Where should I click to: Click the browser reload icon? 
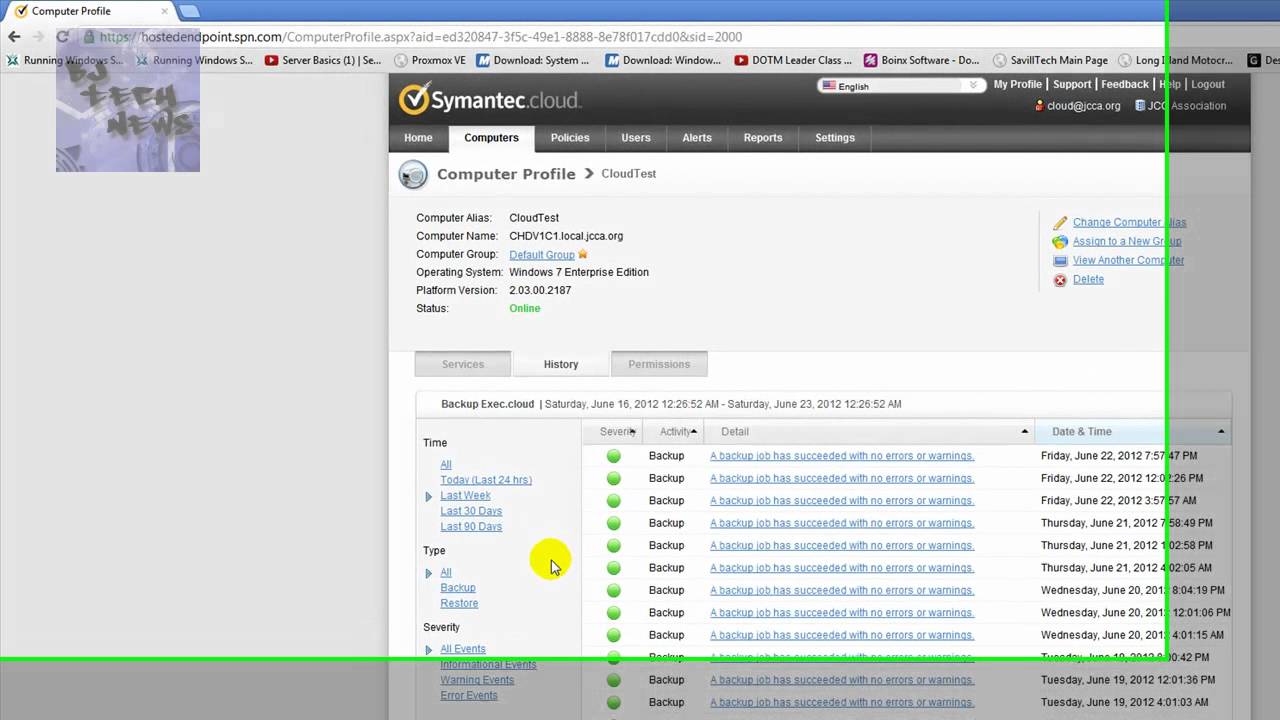pos(62,37)
